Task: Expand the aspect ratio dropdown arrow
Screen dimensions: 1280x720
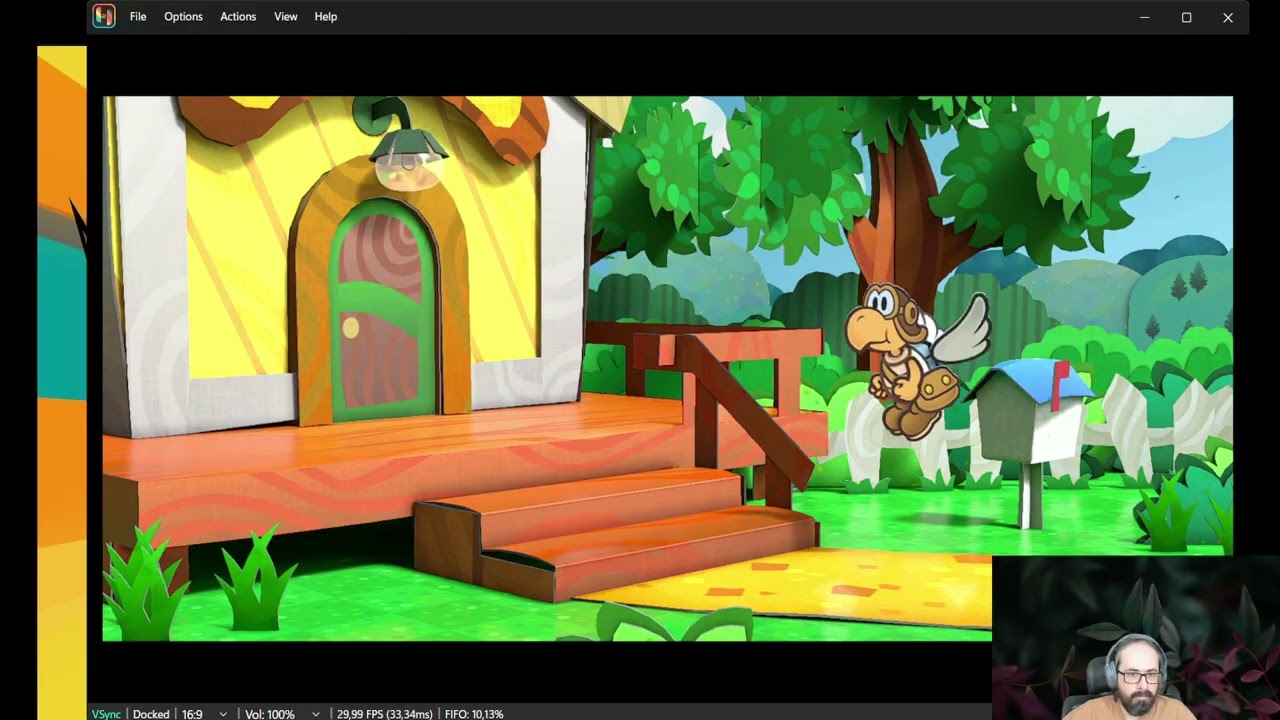Action: [x=223, y=714]
